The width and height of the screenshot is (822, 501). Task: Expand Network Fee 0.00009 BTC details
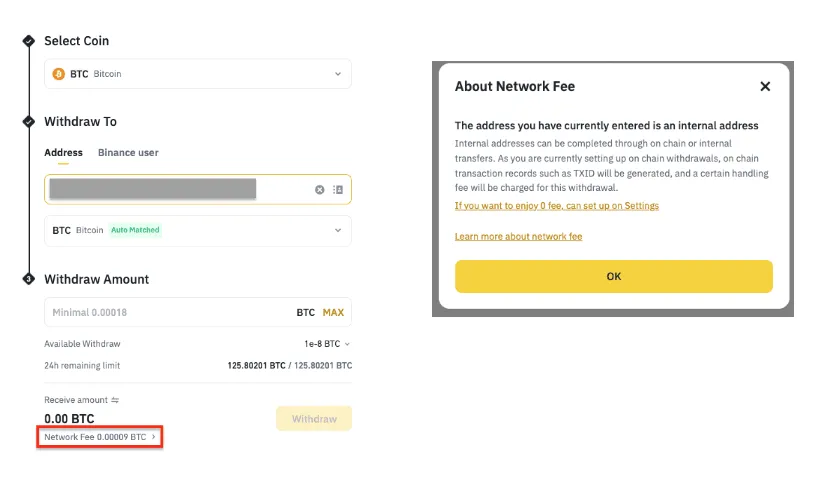coord(100,437)
